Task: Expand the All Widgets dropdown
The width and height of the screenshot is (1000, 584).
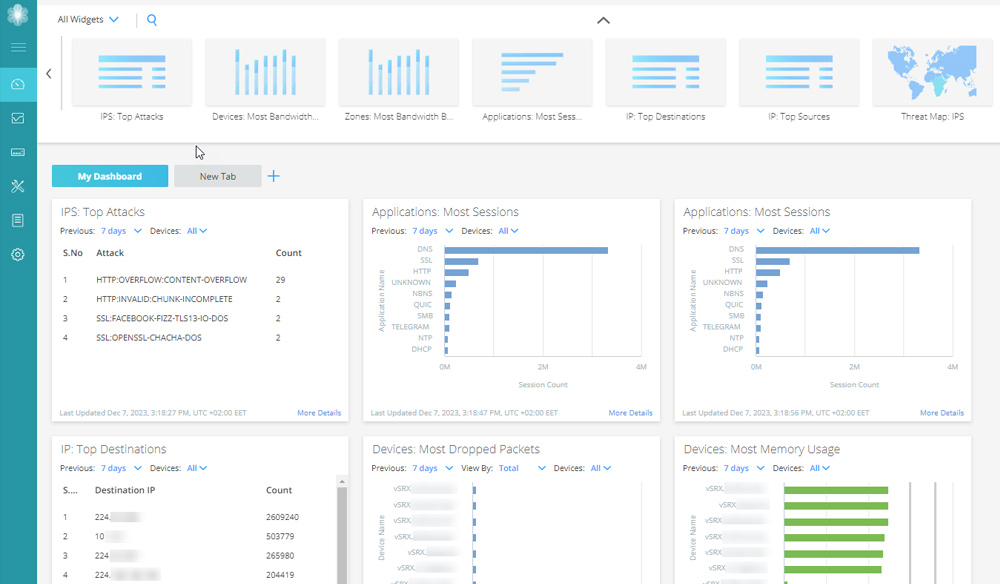Action: click(88, 20)
